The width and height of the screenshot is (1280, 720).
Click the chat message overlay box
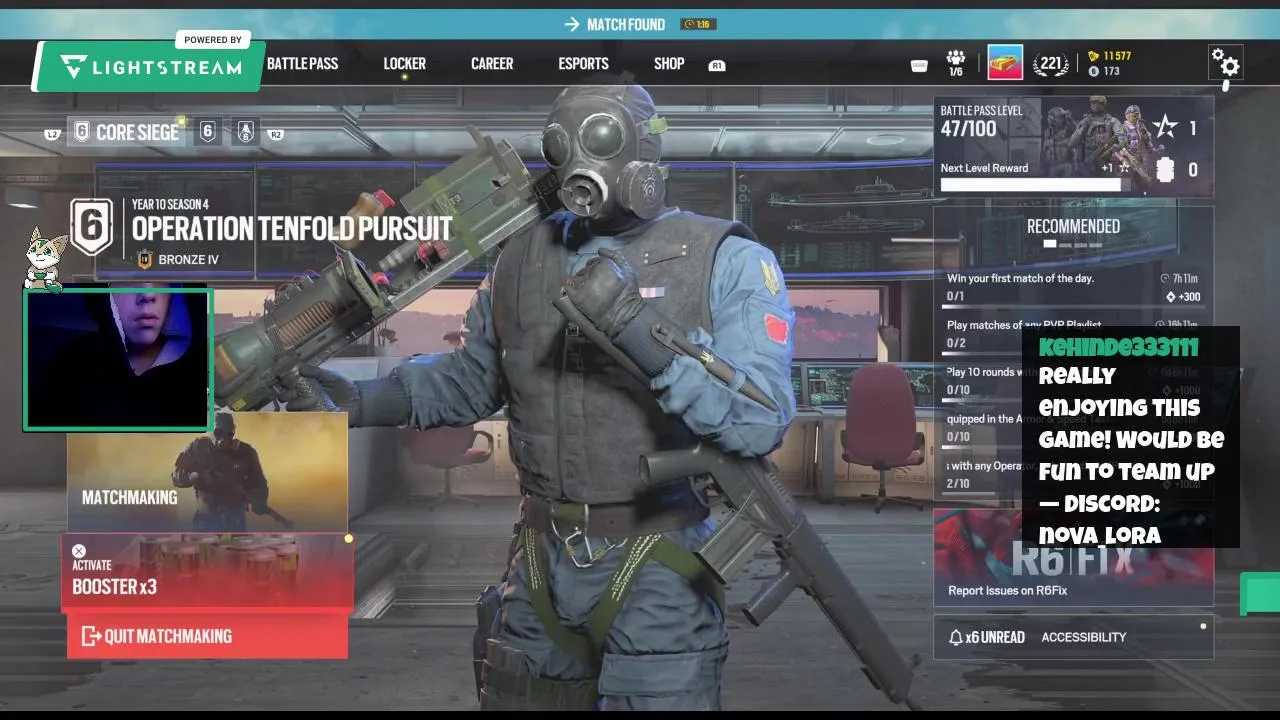pos(1130,437)
